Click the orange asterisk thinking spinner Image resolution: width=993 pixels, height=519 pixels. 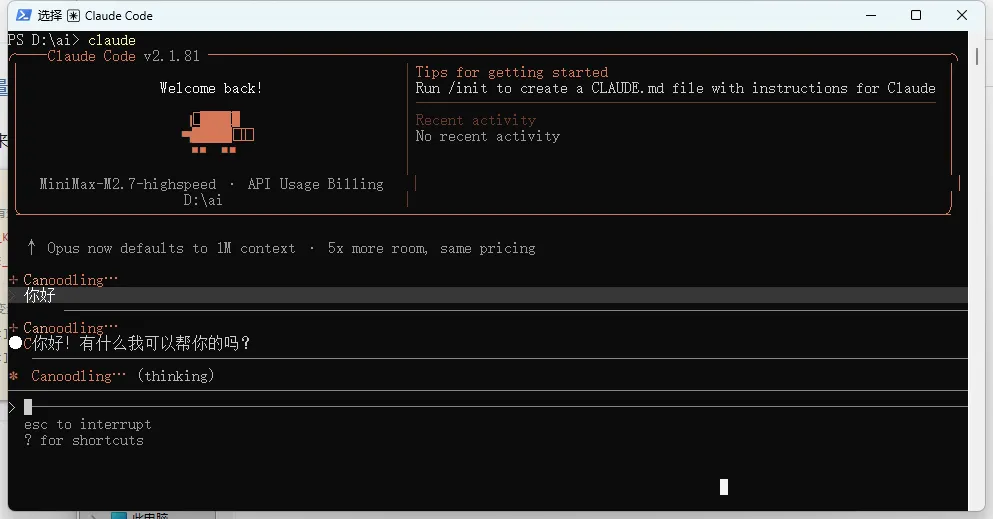[14, 376]
